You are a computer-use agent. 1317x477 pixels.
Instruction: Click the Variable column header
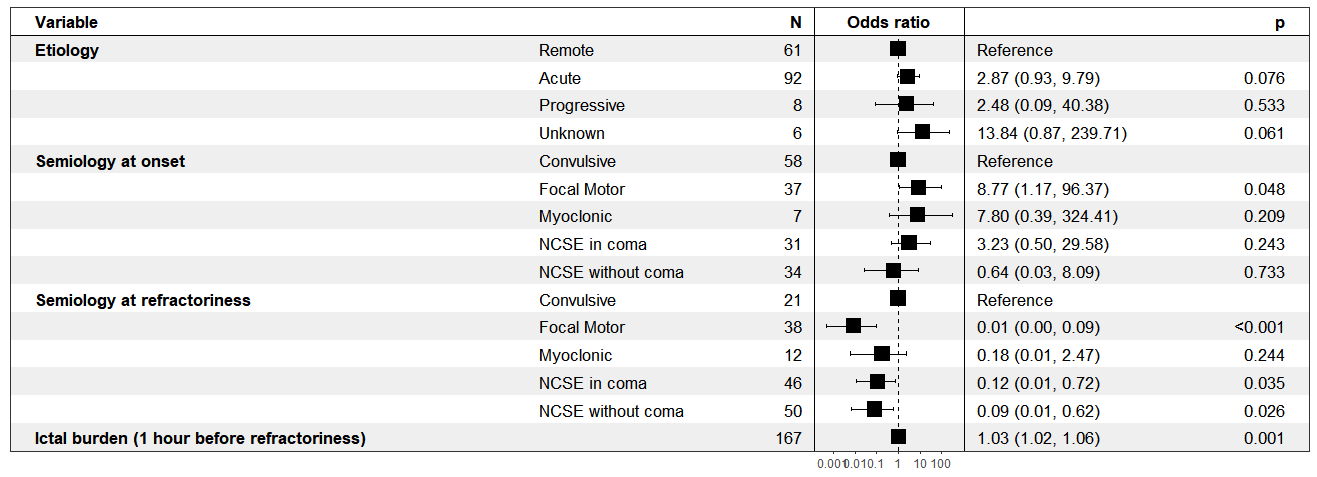coord(66,22)
